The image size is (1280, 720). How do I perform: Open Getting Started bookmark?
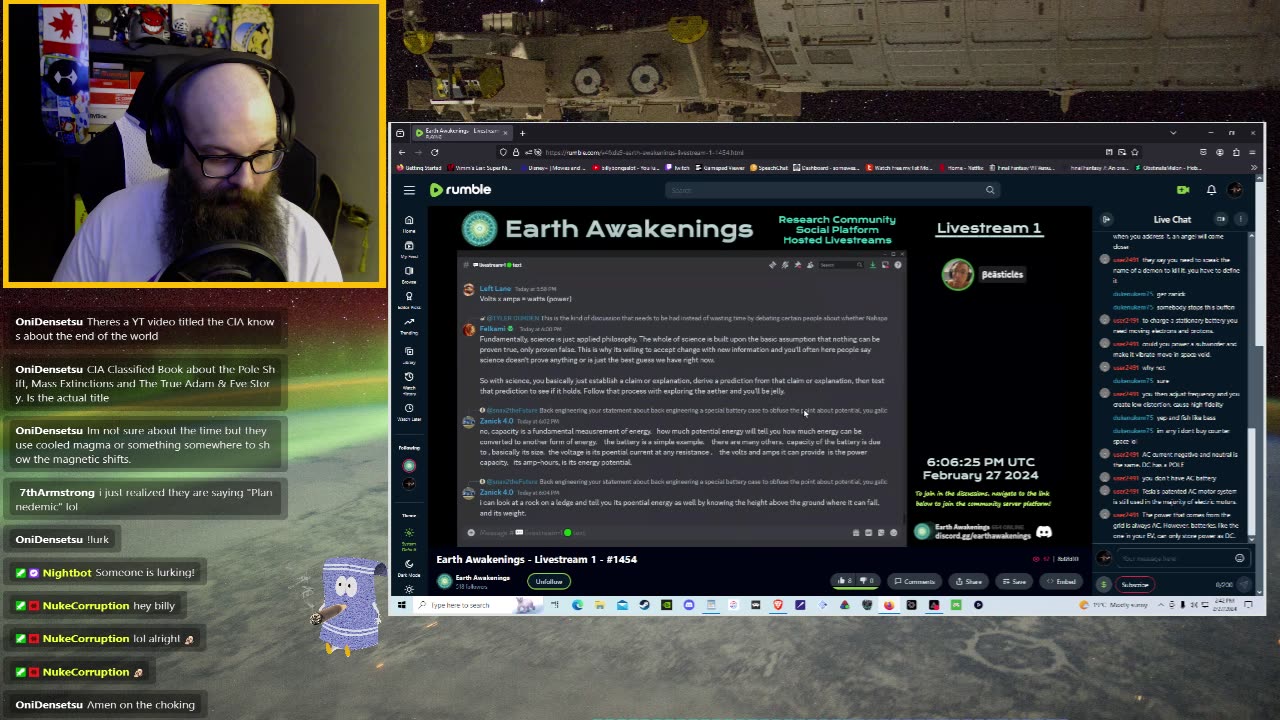(x=419, y=168)
